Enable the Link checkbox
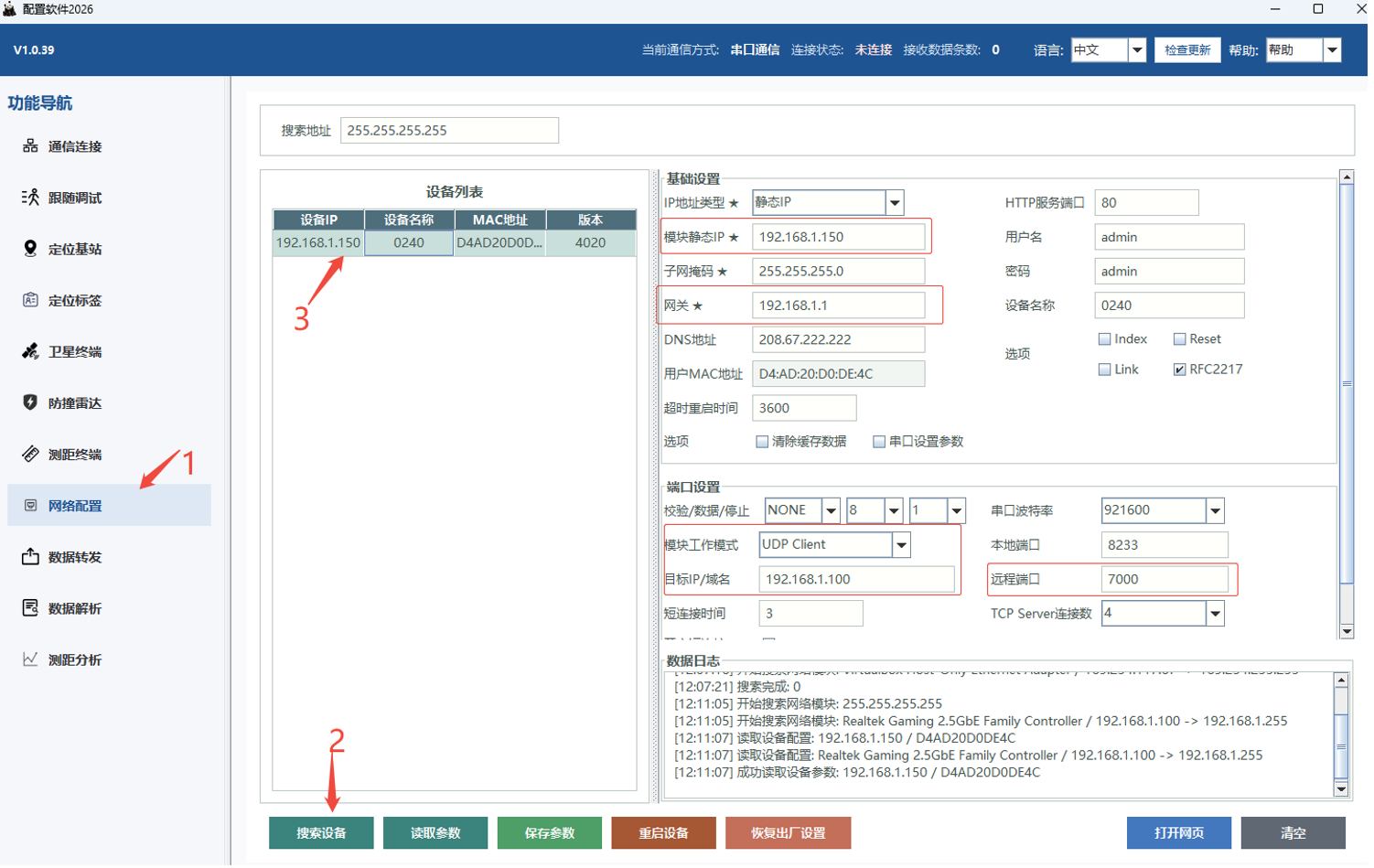The image size is (1374, 868). point(1104,370)
